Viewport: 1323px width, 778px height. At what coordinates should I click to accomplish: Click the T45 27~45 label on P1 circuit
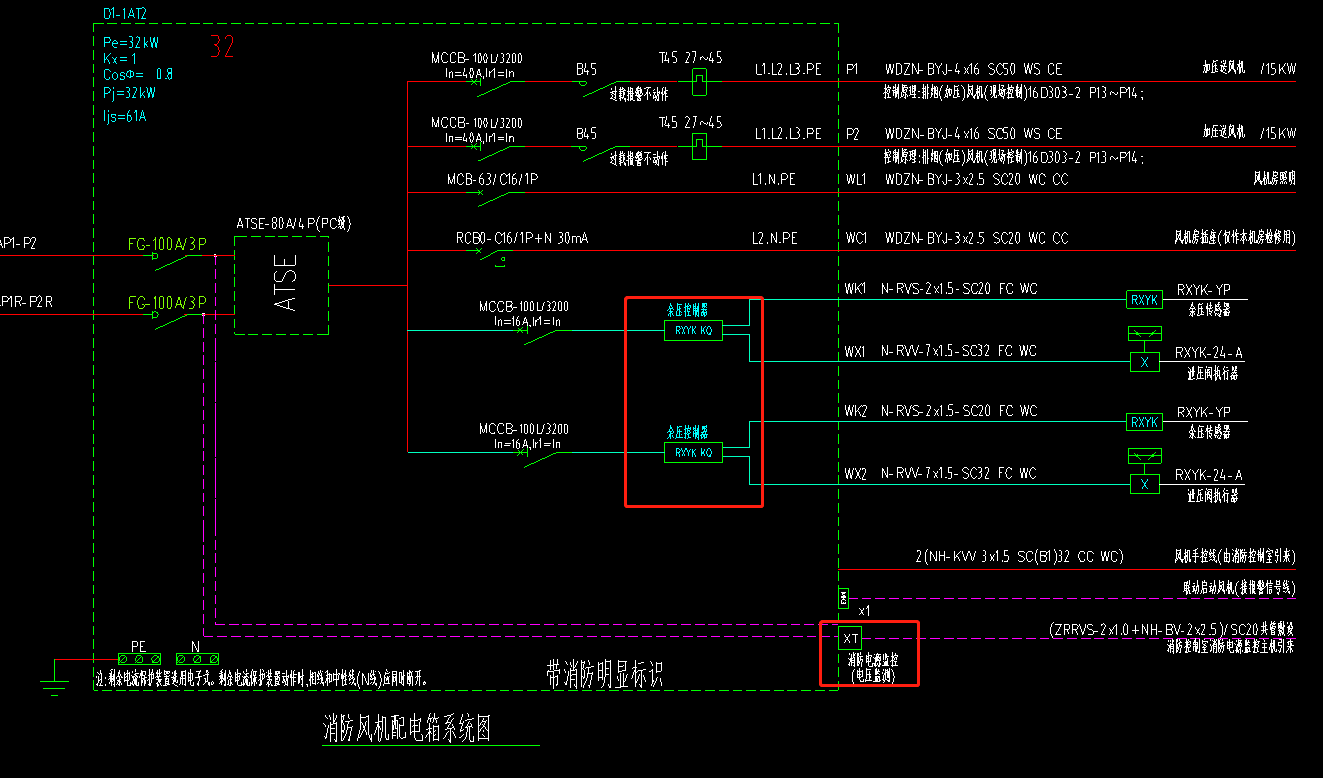tap(691, 57)
